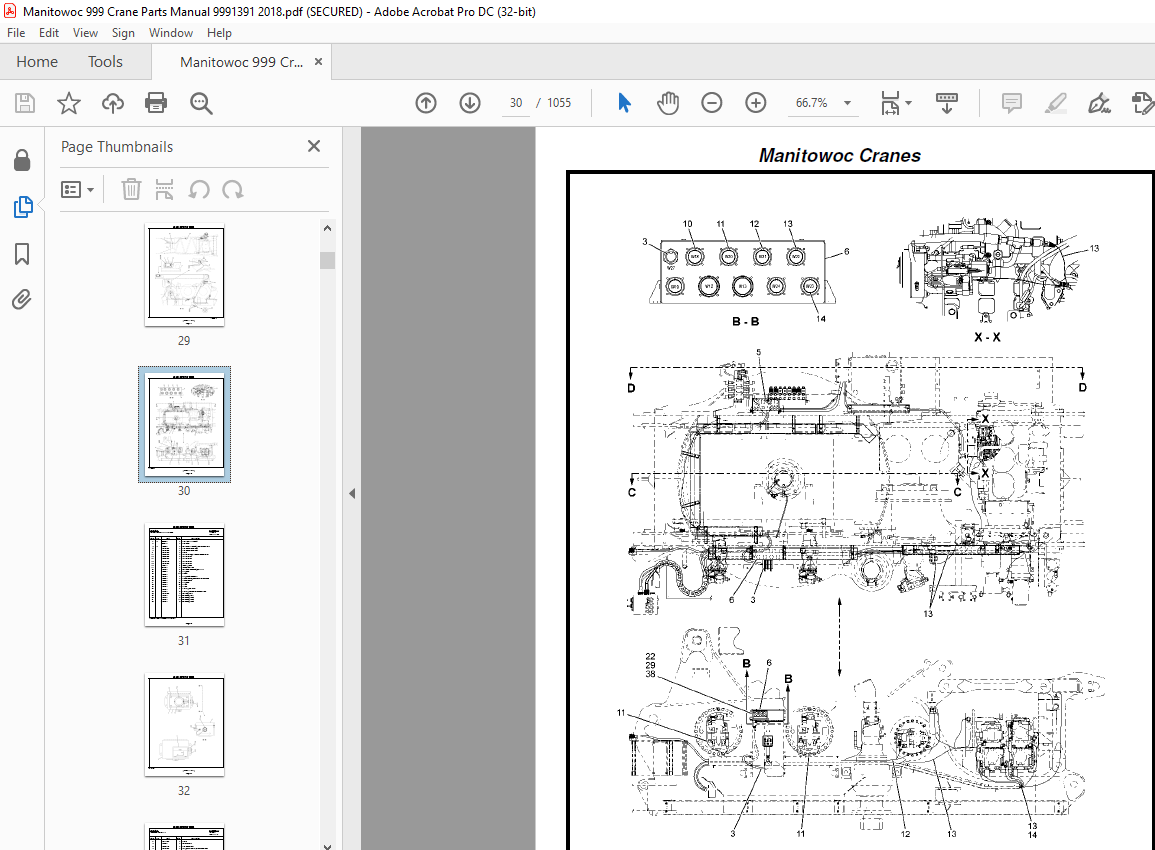This screenshot has height=850, width=1155.
Task: Open the Window menu
Action: click(x=171, y=32)
